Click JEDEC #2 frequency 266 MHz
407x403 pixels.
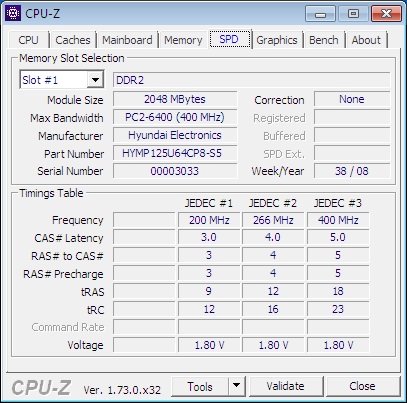tap(273, 220)
